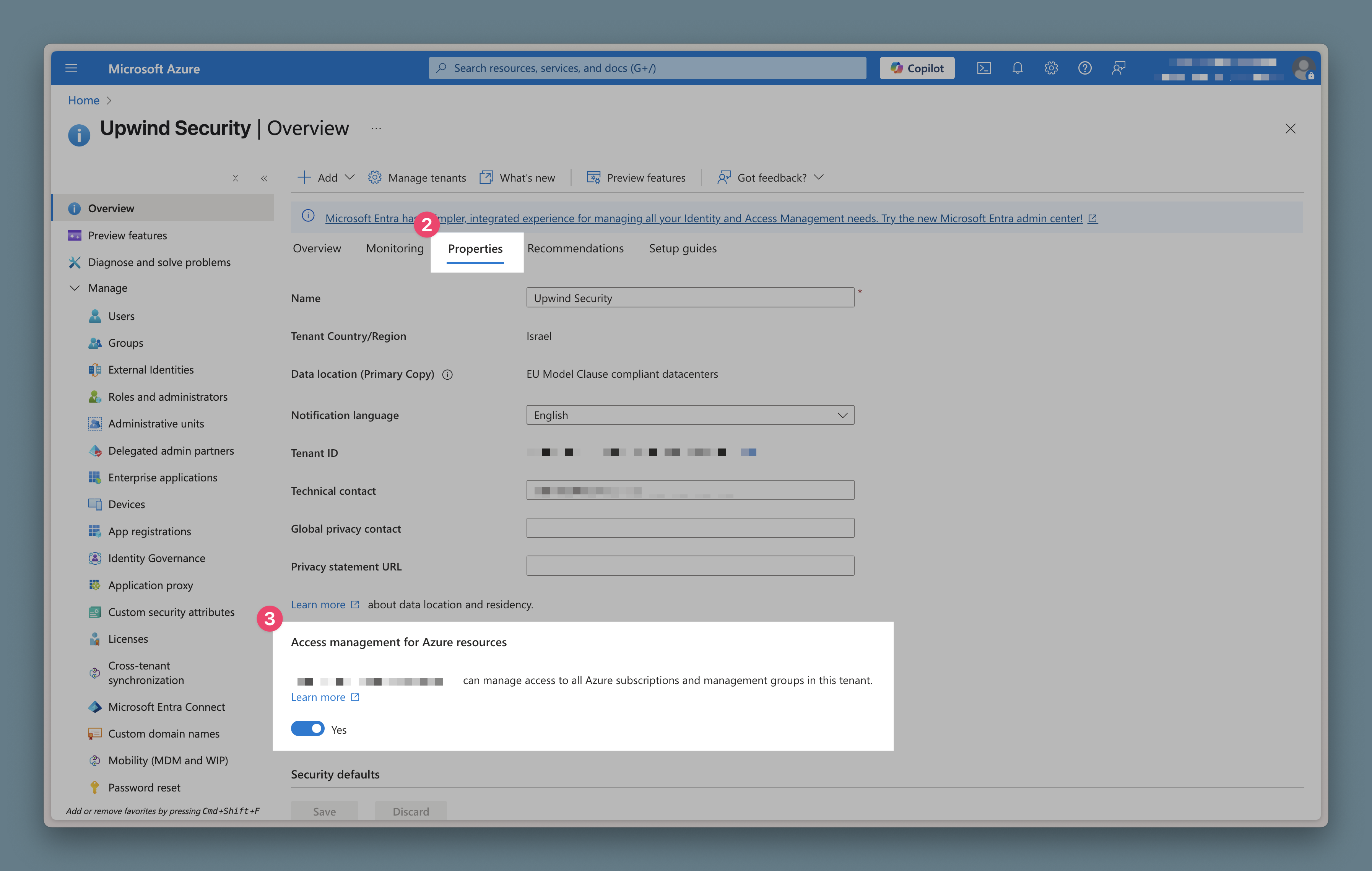Open the Microsoft Entra admin center banner link
Image resolution: width=1372 pixels, height=871 pixels.
click(x=710, y=218)
